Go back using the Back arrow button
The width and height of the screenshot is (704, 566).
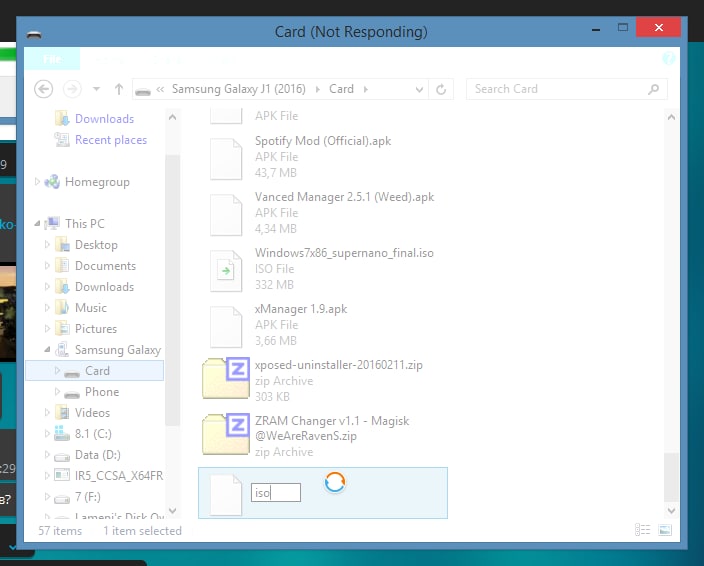44,89
